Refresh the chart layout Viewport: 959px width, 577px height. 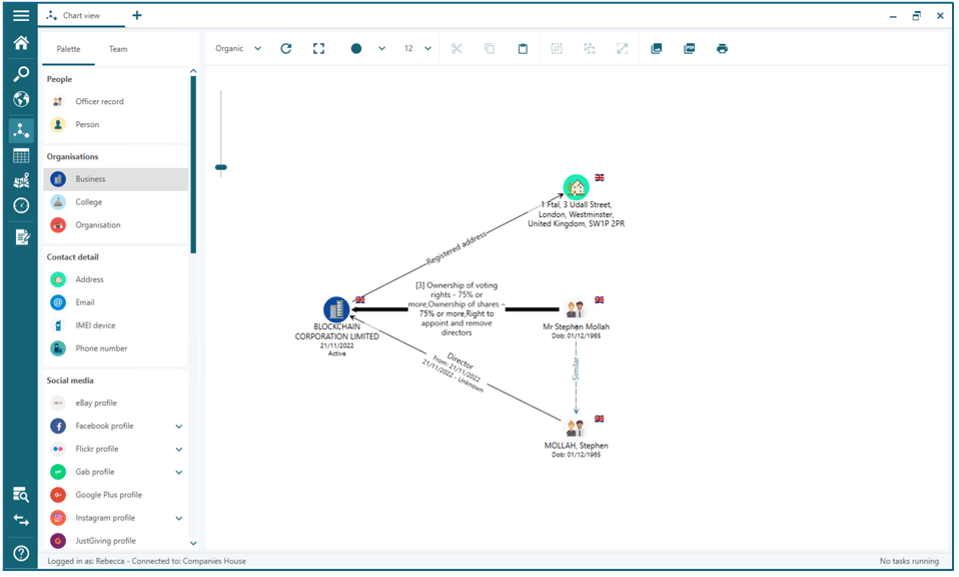pyautogui.click(x=286, y=48)
